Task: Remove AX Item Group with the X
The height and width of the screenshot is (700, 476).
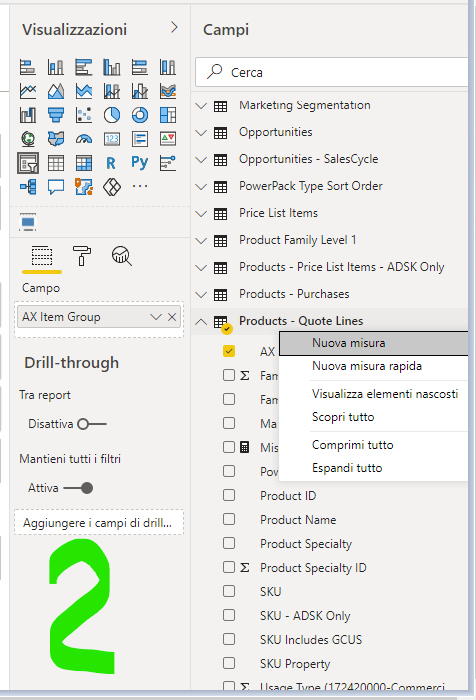Action: tap(172, 317)
